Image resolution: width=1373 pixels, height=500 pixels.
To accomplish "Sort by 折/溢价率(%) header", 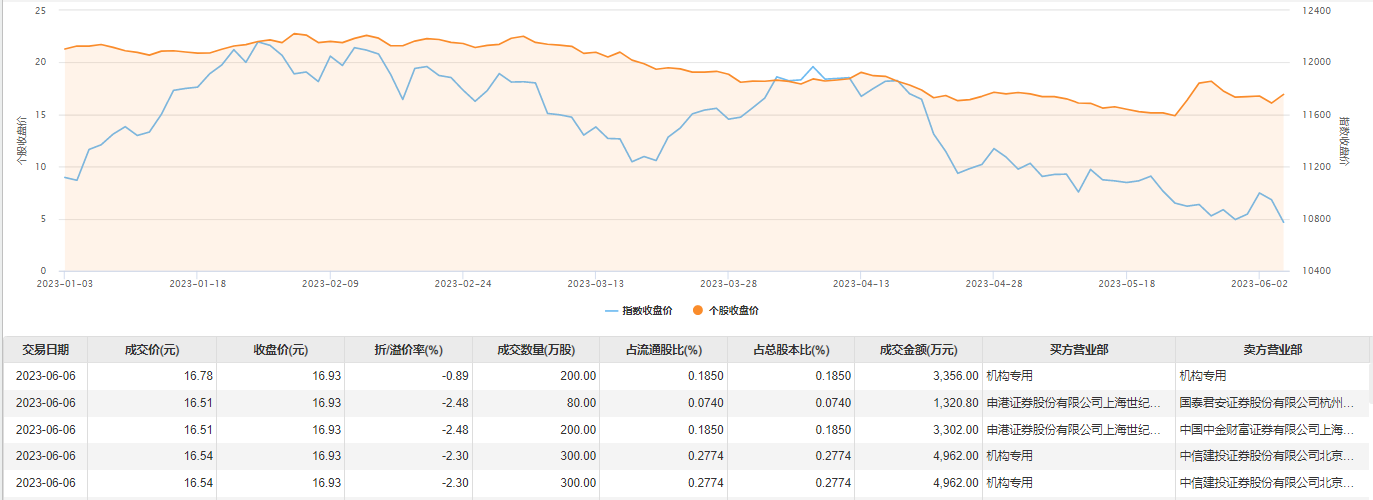I will coord(408,350).
